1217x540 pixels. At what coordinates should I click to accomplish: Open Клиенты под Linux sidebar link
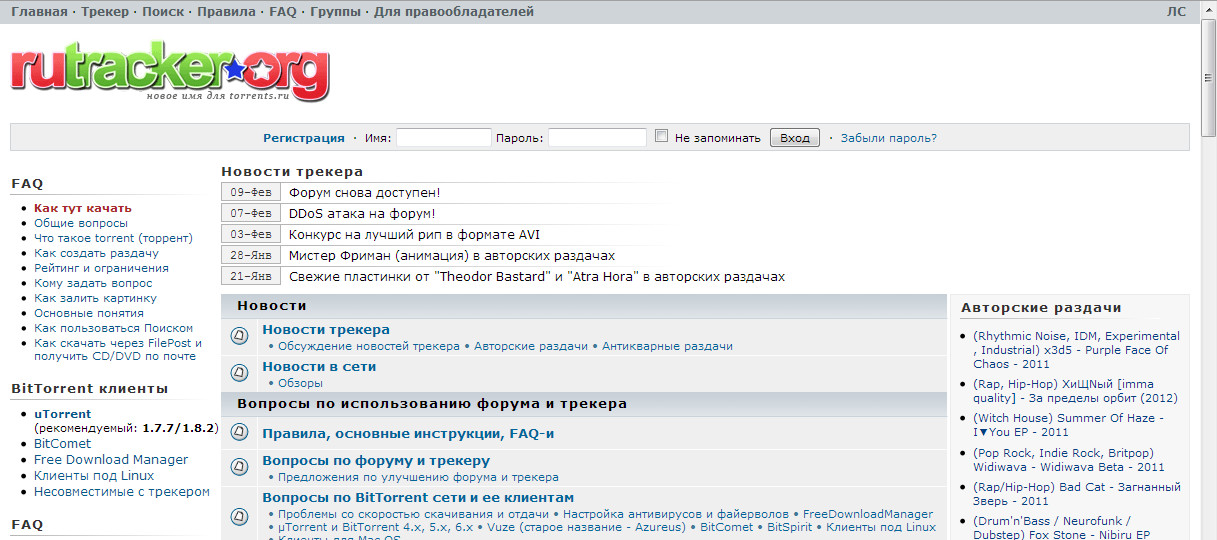pyautogui.click(x=94, y=475)
